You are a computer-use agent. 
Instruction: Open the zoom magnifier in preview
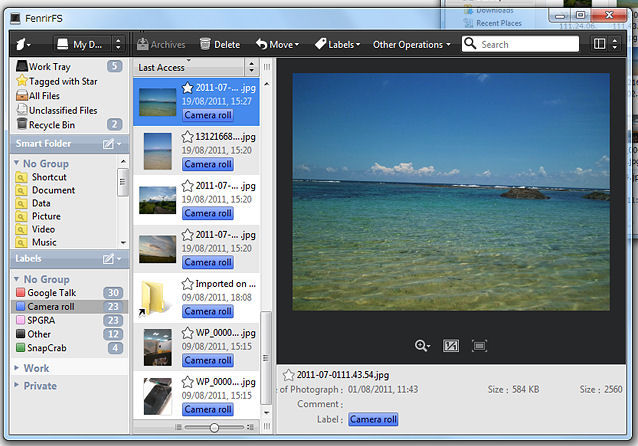click(422, 346)
